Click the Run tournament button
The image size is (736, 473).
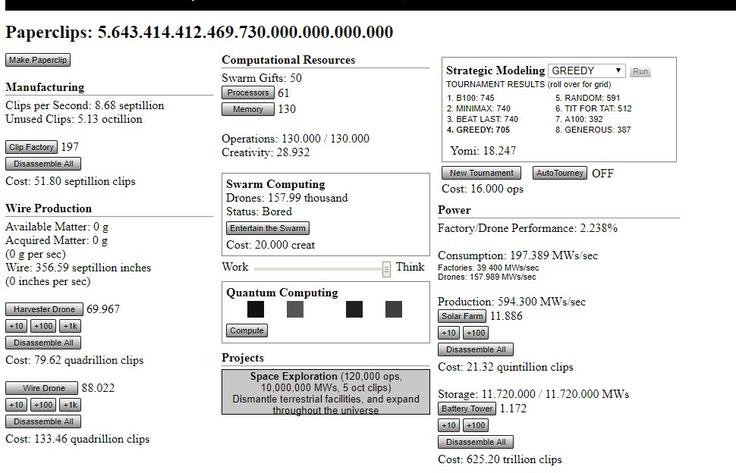[640, 71]
